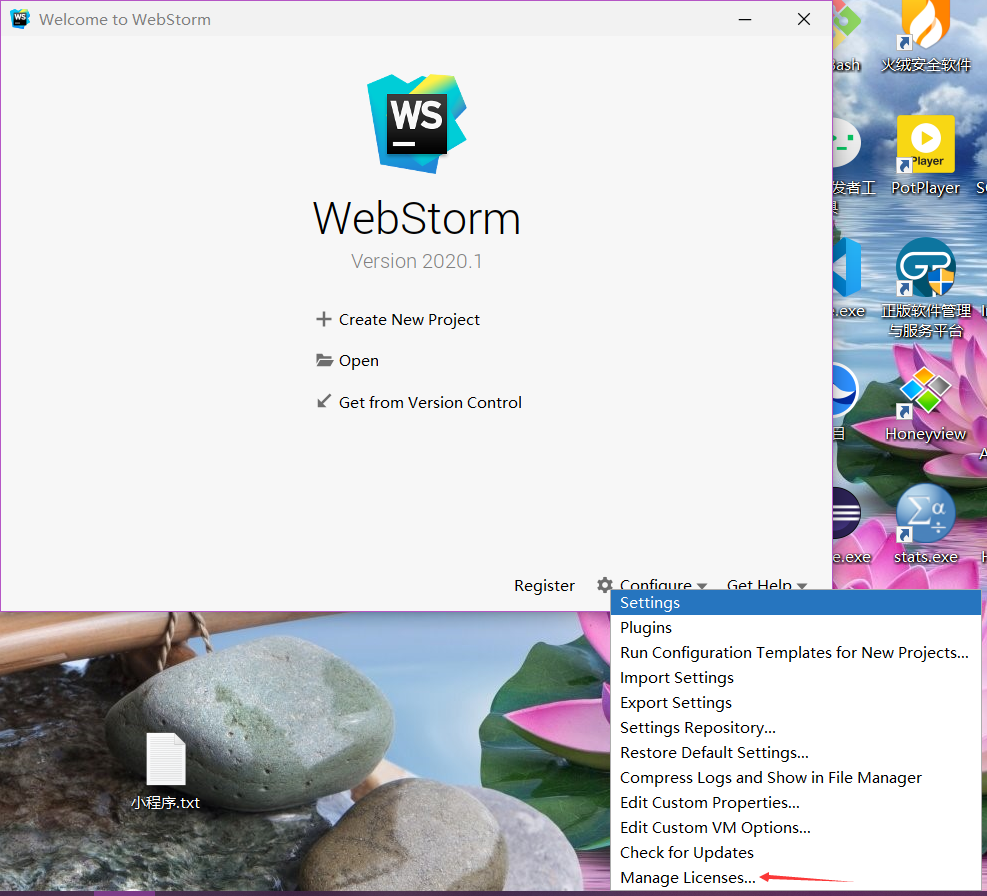Click the arrow icon for Get from Version Control
This screenshot has width=987, height=896.
coord(323,401)
